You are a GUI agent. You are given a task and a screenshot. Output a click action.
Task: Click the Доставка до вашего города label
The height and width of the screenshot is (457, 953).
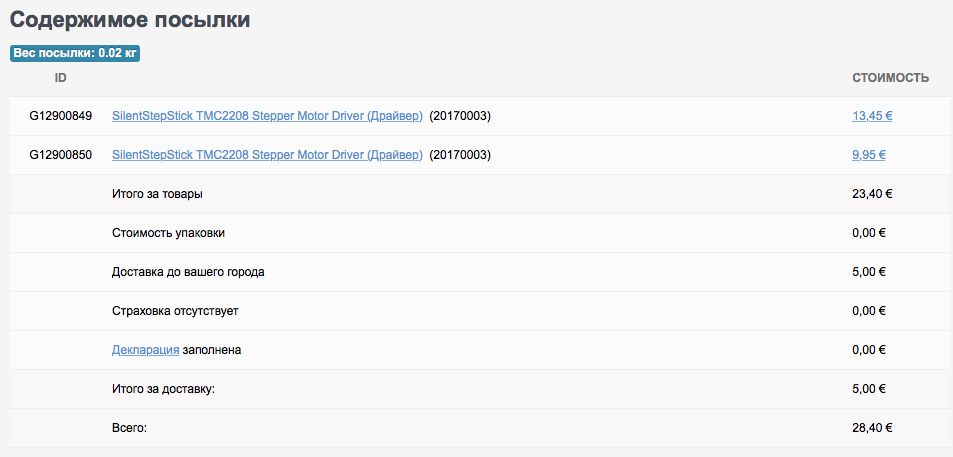(188, 272)
